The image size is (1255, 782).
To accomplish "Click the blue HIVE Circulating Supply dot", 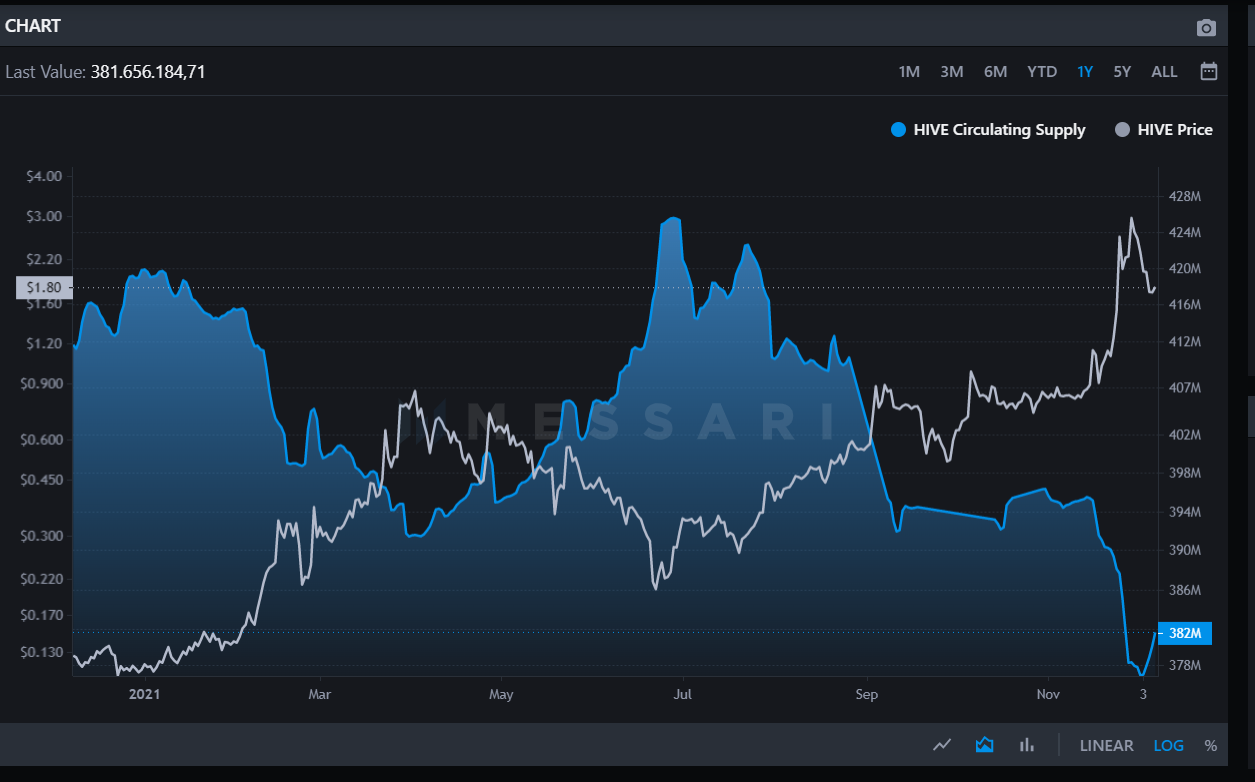I will [x=898, y=129].
